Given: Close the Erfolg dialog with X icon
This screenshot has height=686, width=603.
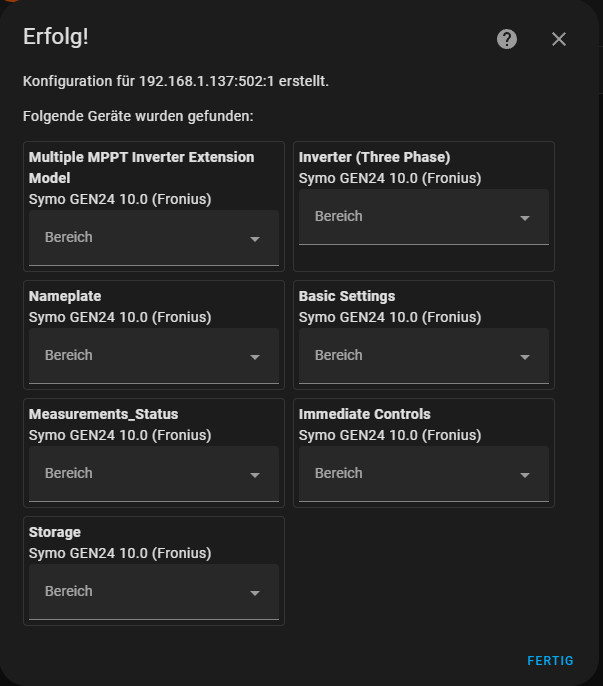Looking at the screenshot, I should (559, 39).
